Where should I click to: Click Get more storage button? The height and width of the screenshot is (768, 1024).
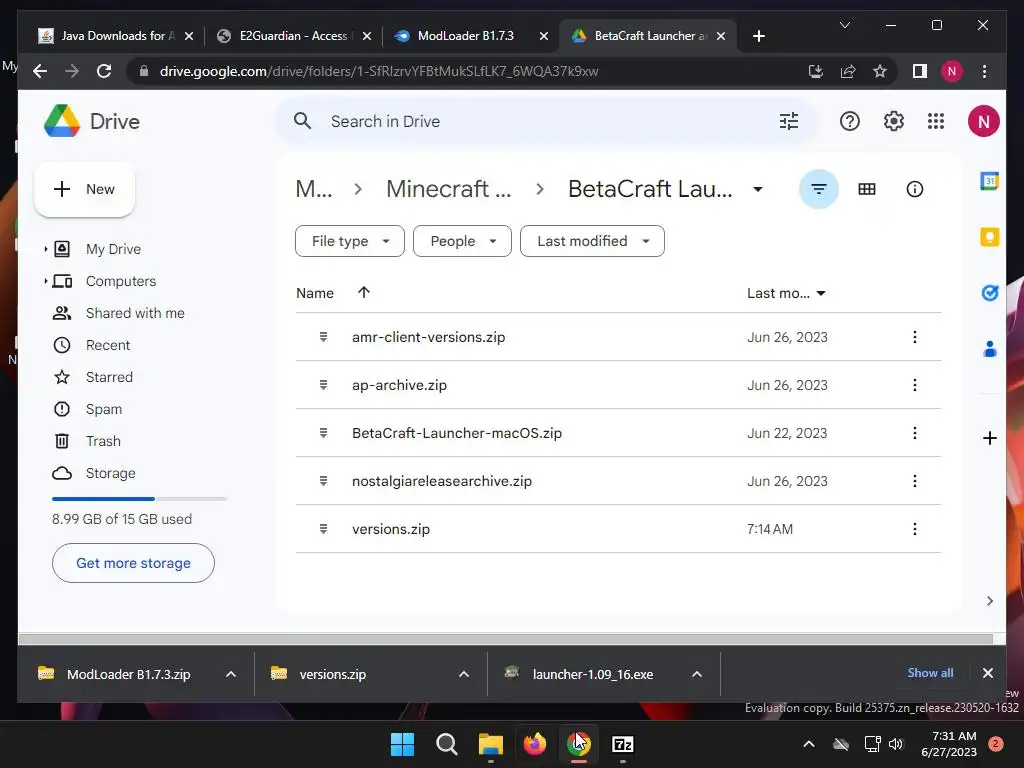(x=133, y=563)
